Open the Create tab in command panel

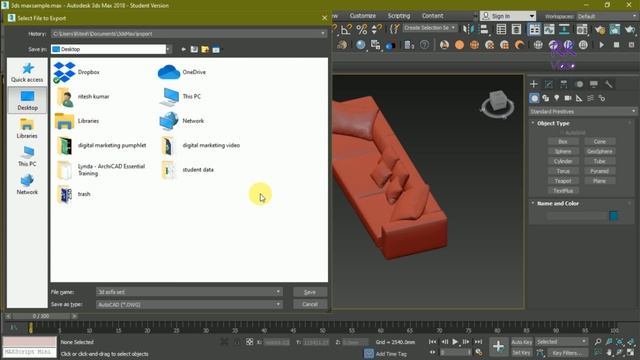(x=534, y=84)
